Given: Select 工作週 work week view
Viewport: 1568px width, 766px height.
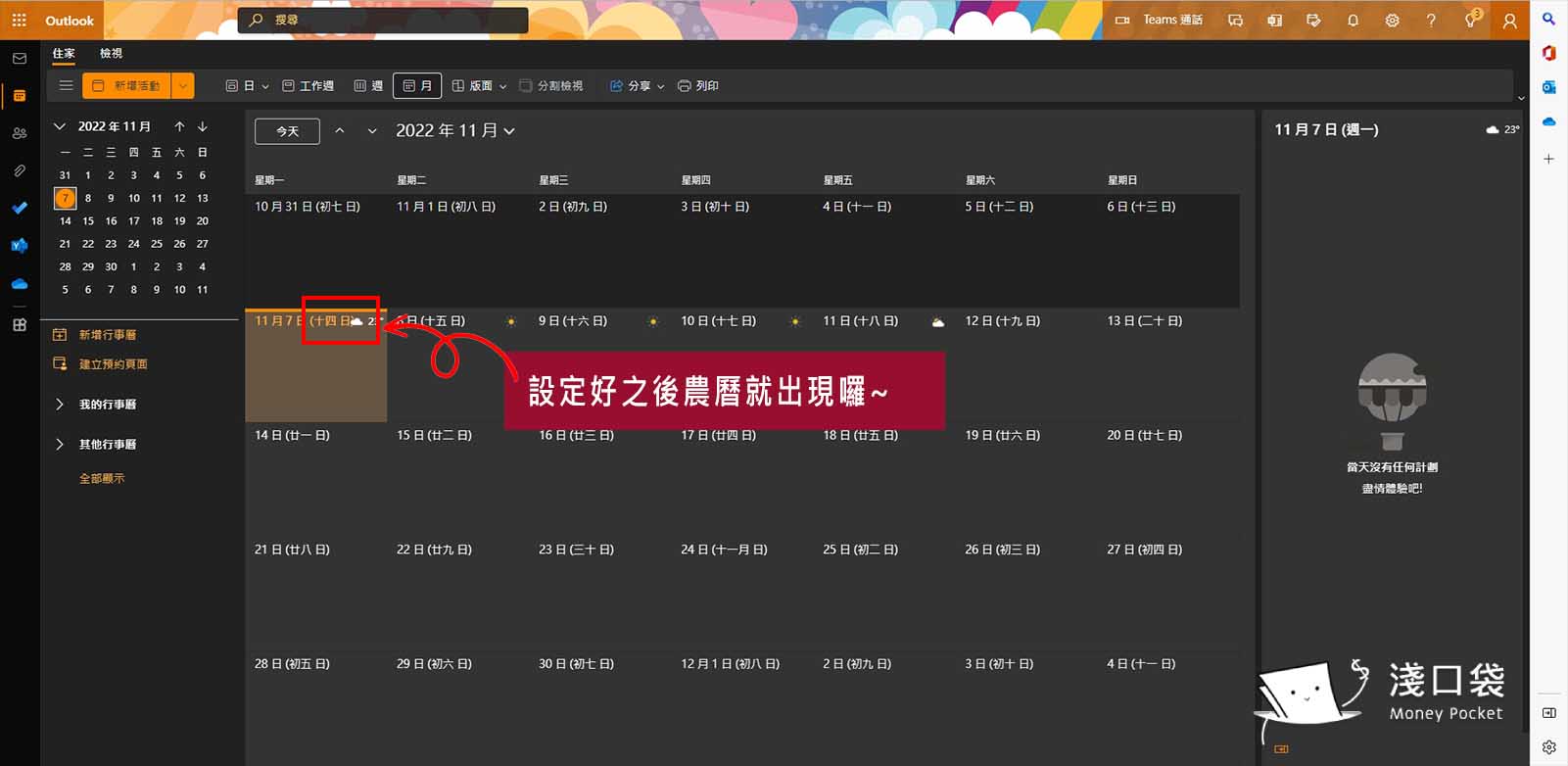Looking at the screenshot, I should click(309, 86).
